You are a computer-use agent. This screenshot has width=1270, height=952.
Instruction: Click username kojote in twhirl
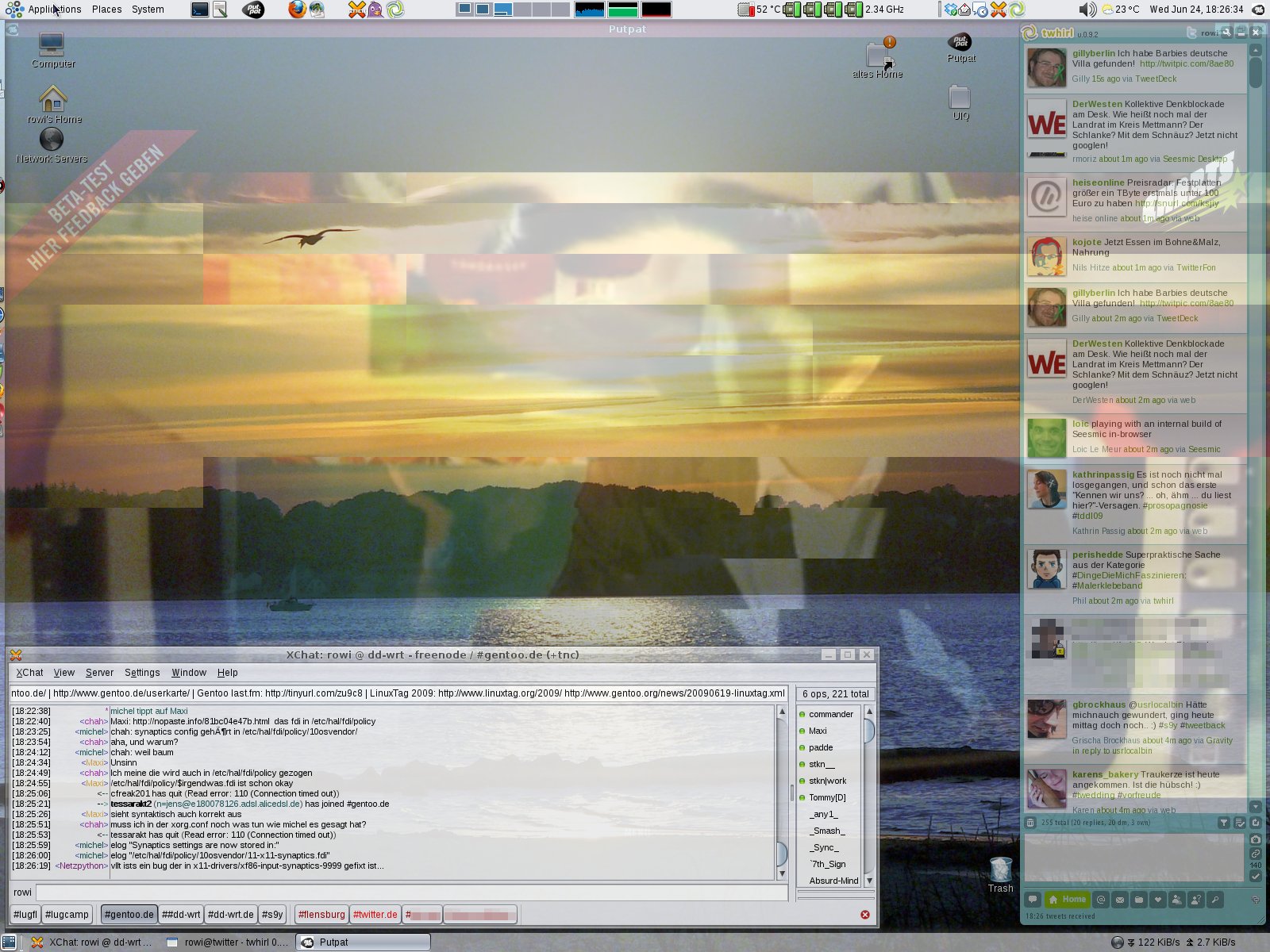(x=1087, y=242)
